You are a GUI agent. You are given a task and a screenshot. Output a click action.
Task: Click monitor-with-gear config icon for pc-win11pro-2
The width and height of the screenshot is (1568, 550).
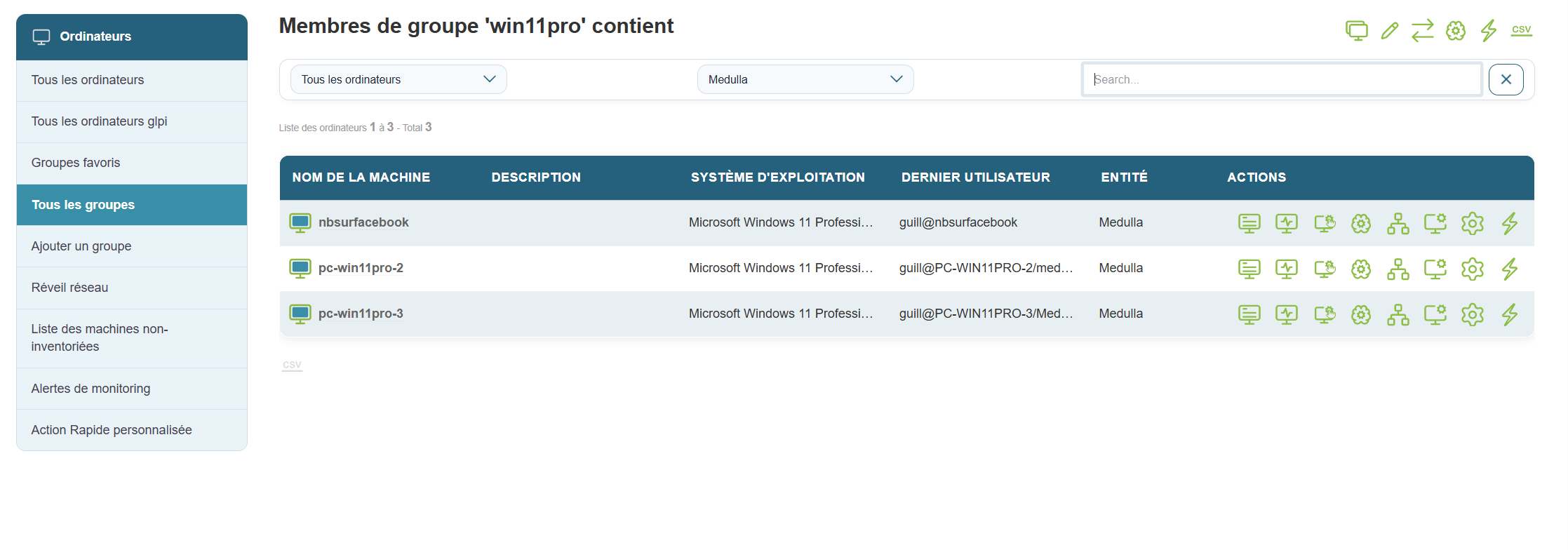[1435, 269]
